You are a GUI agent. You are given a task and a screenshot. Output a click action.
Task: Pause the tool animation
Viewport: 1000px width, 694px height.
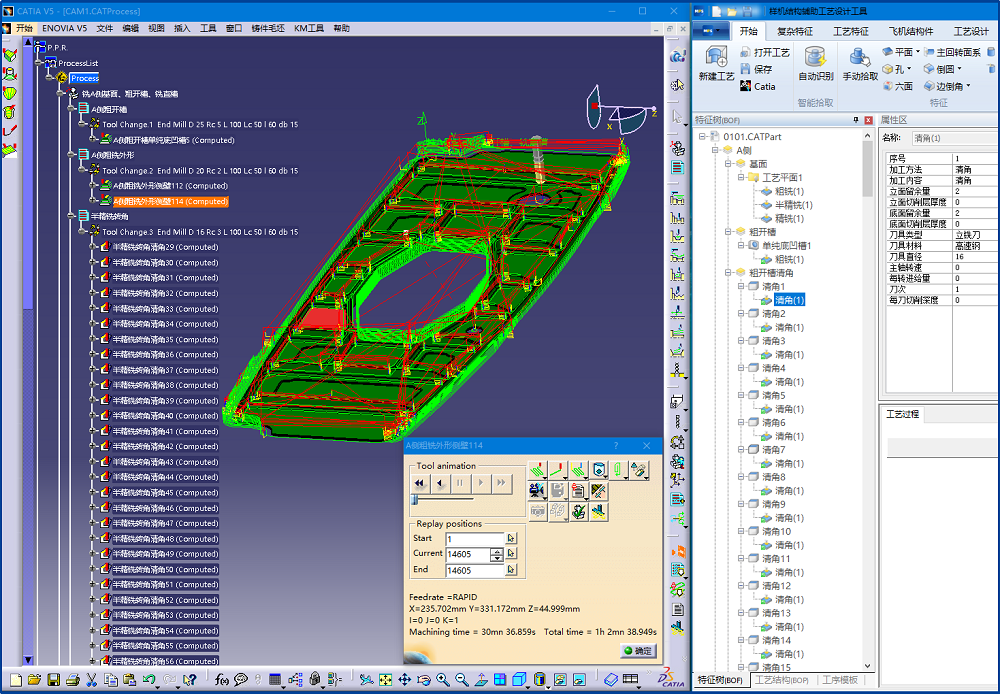460,483
